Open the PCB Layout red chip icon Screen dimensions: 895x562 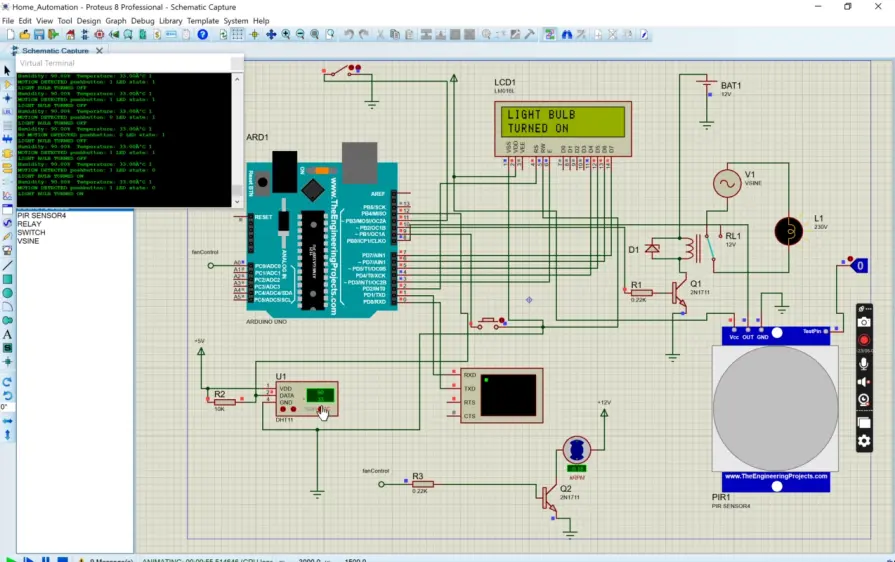pos(99,35)
